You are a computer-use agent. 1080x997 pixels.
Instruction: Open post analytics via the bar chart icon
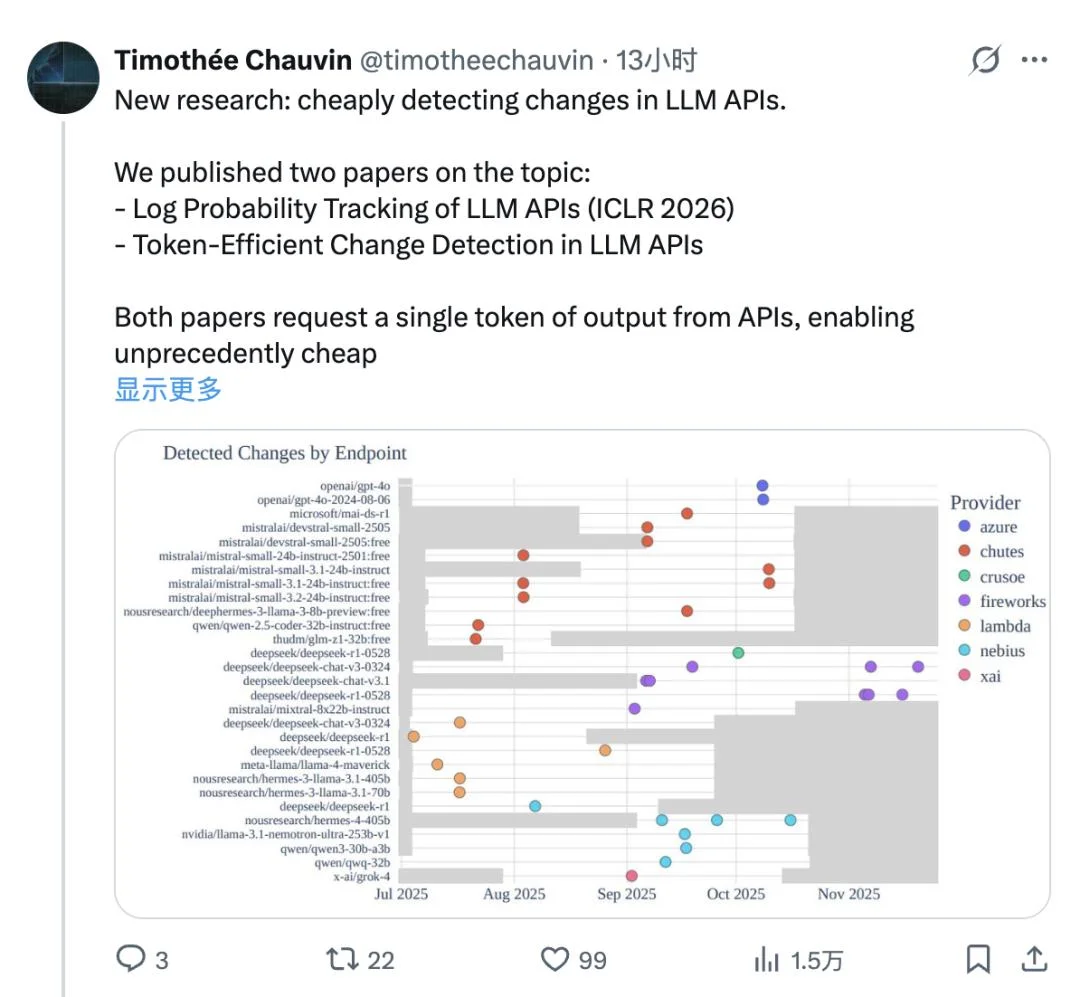768,959
